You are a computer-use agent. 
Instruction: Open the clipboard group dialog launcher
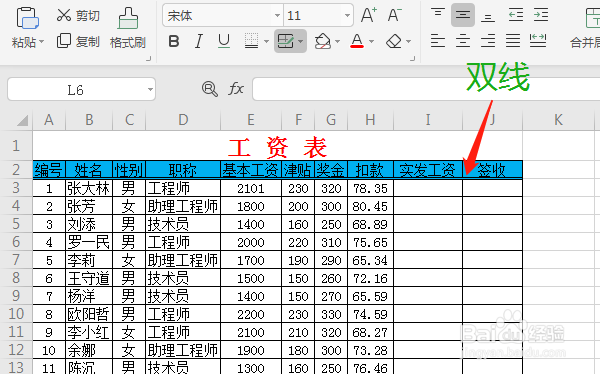pos(148,59)
